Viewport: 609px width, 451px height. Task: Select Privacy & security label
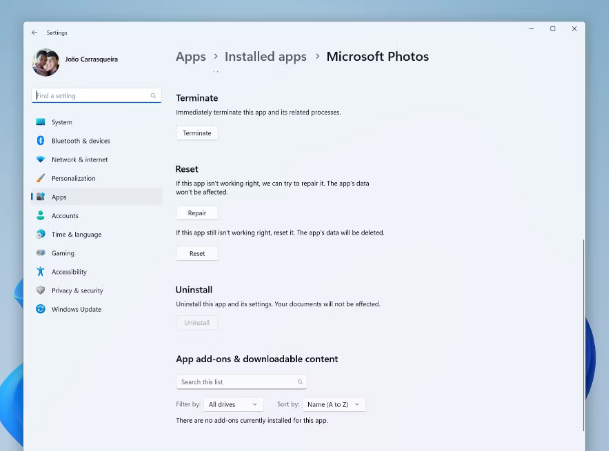click(x=77, y=291)
